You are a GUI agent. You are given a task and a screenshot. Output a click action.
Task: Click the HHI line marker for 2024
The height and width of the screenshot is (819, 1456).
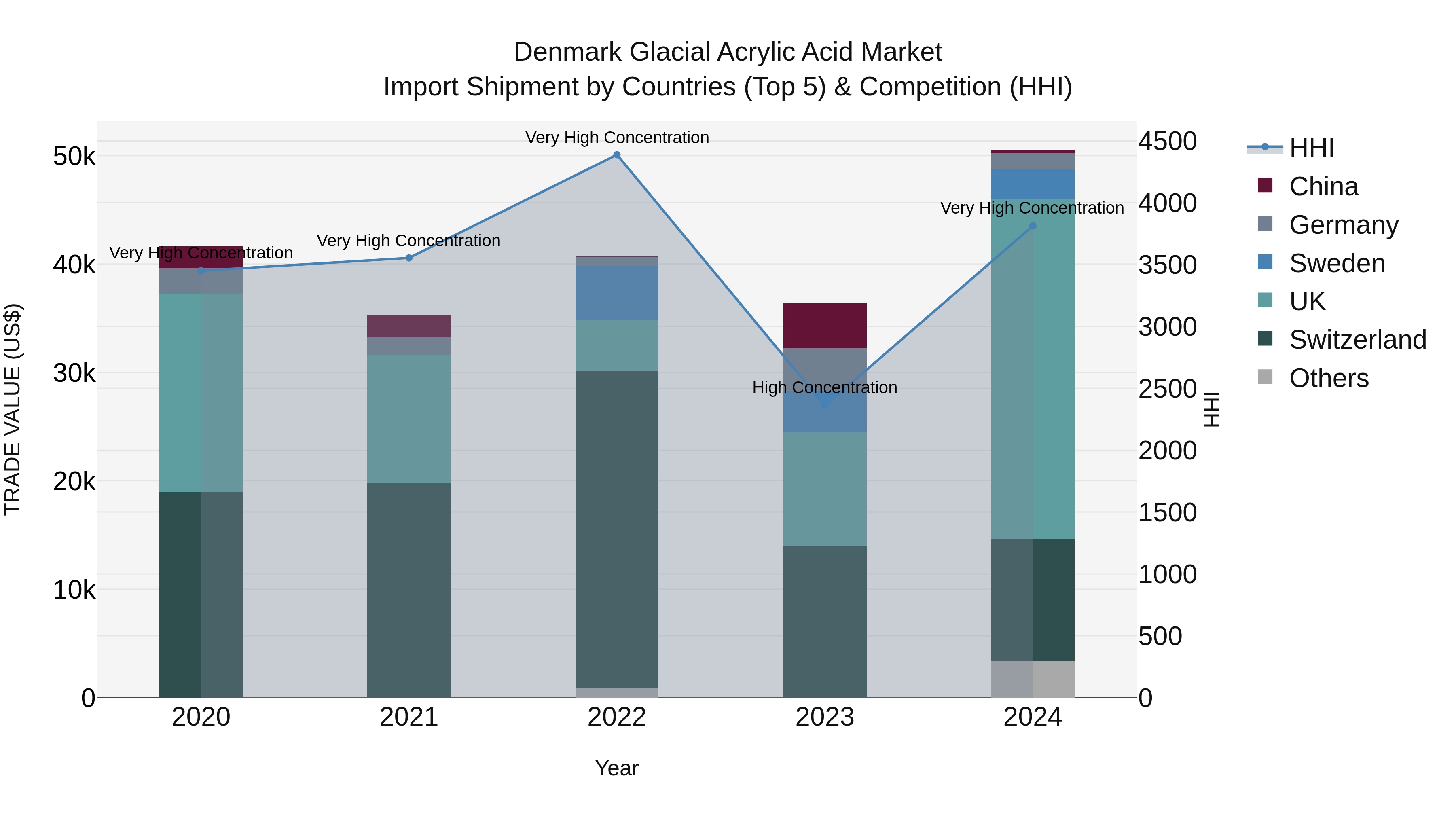(1033, 226)
